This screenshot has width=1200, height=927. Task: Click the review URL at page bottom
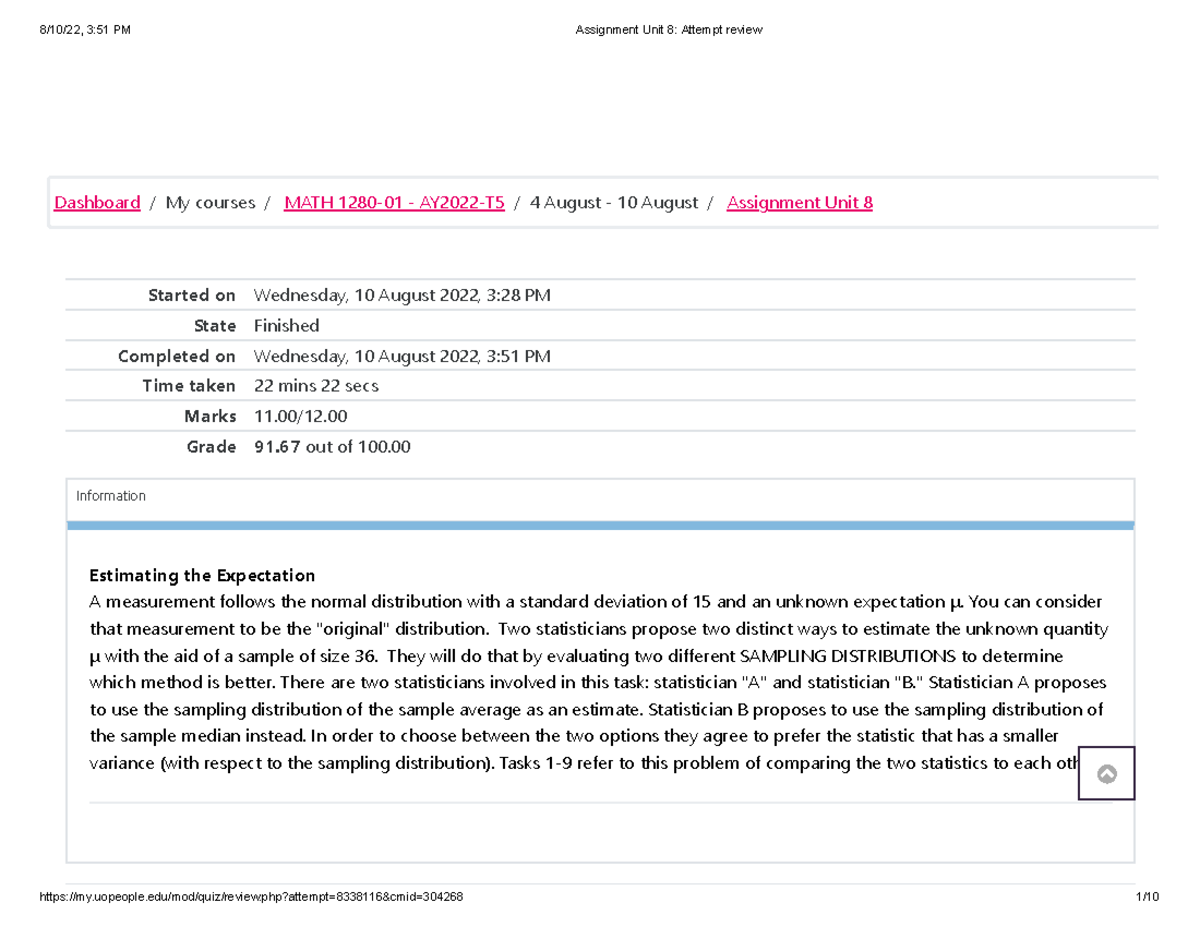250,896
